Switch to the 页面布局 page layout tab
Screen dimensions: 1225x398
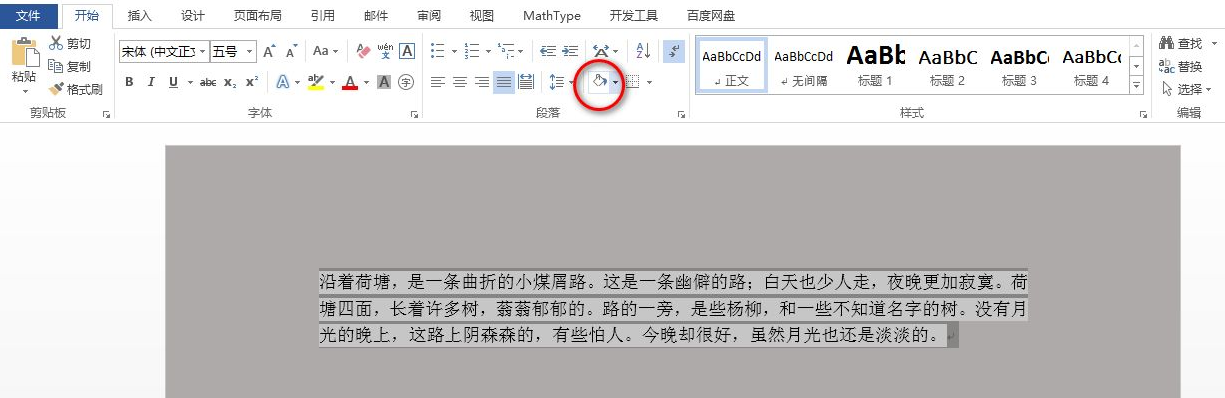click(258, 15)
